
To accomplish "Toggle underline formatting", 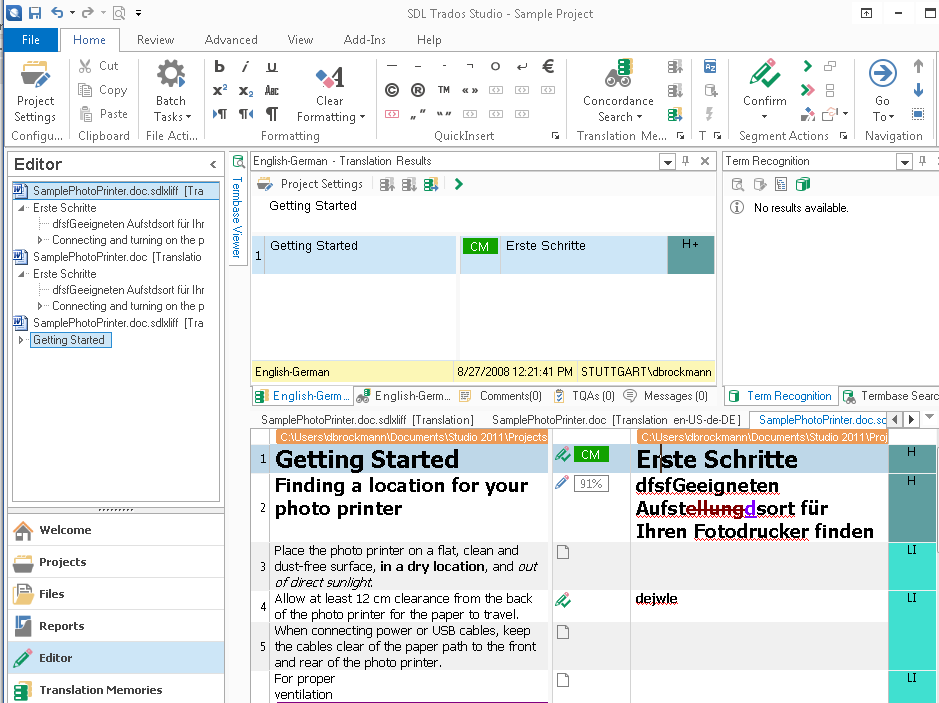I will coord(272,66).
